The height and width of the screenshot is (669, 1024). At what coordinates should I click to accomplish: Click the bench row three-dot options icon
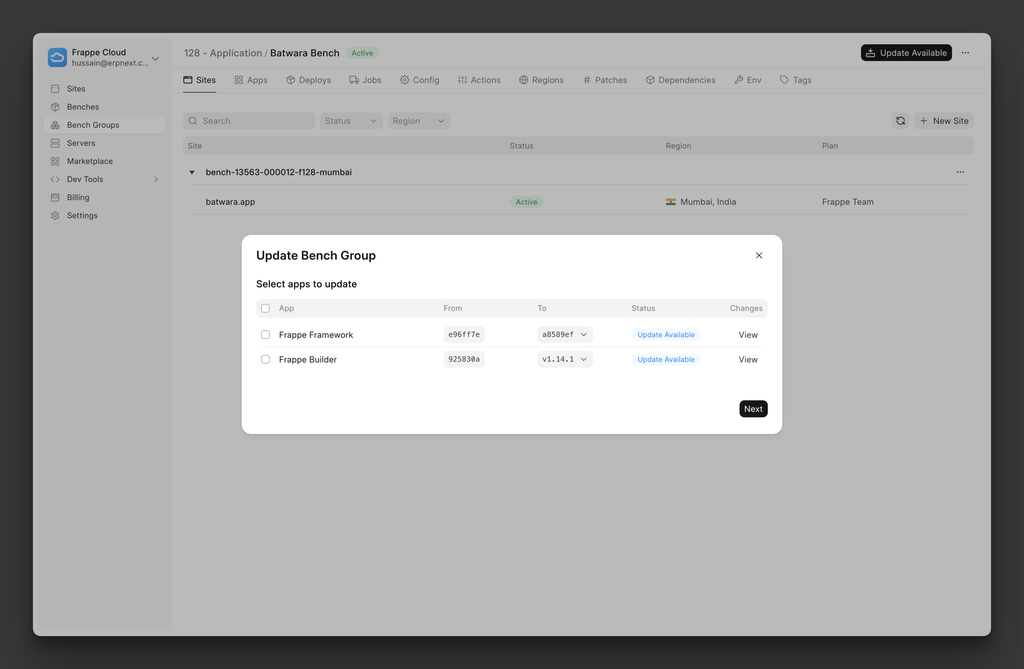pos(960,172)
